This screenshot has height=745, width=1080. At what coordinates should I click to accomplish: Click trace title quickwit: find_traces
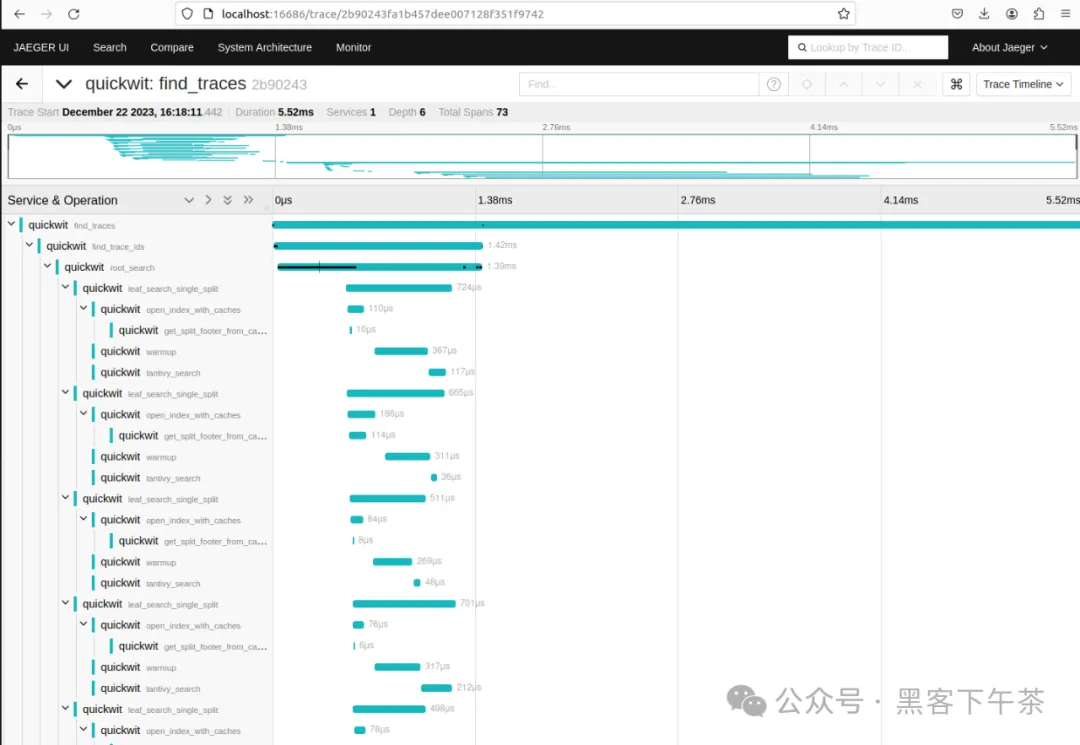click(165, 84)
